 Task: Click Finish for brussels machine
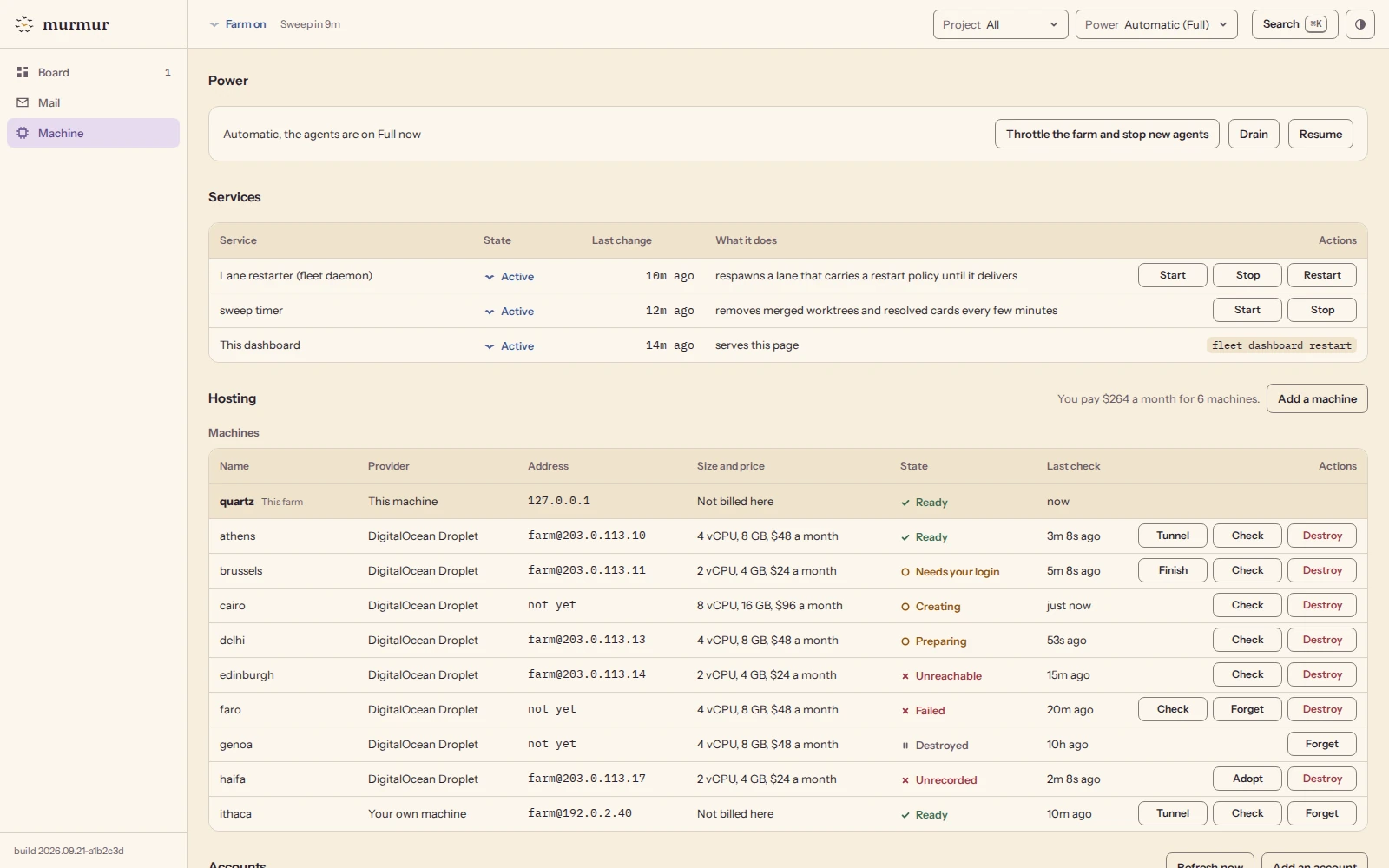[1173, 570]
